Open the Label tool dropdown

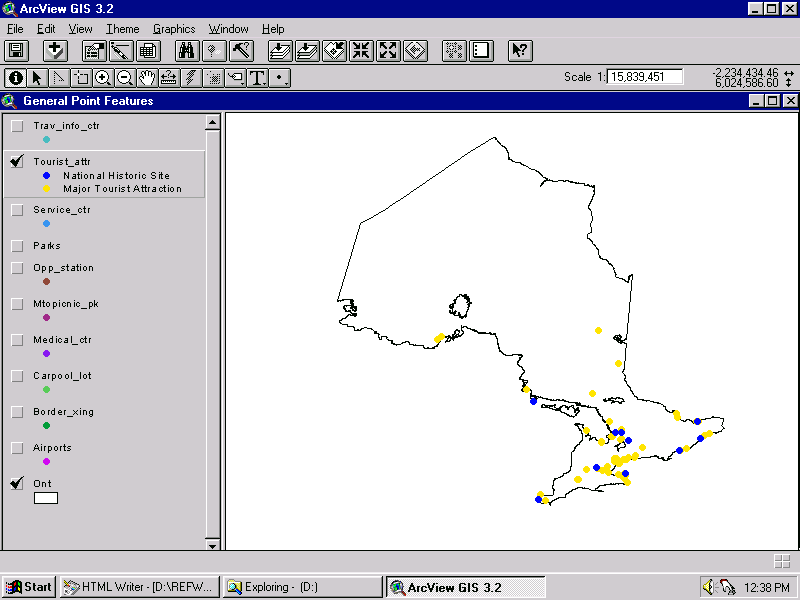[235, 78]
